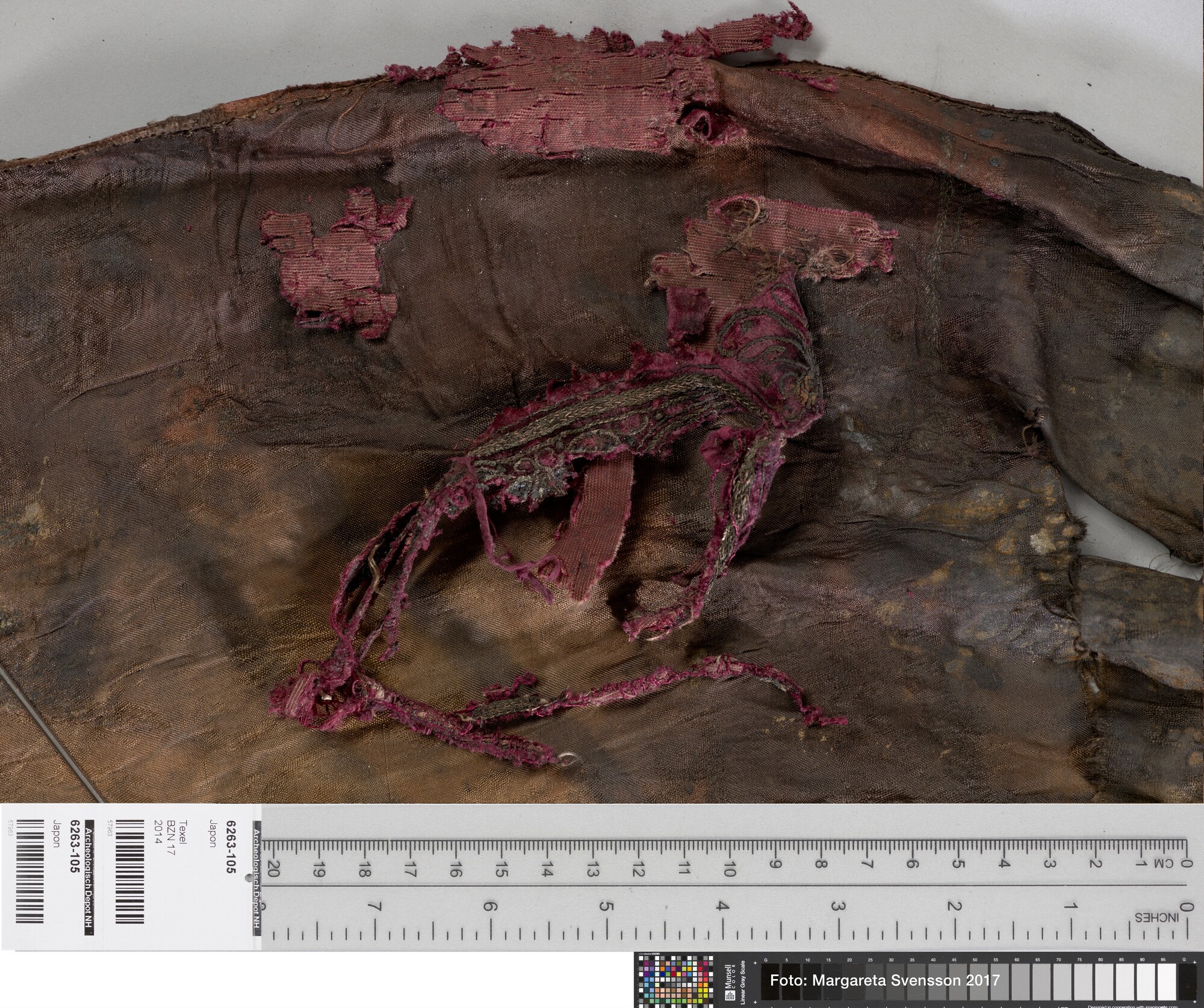
Task: Click the metal ring at fragment's bottom end
Action: tap(568, 761)
